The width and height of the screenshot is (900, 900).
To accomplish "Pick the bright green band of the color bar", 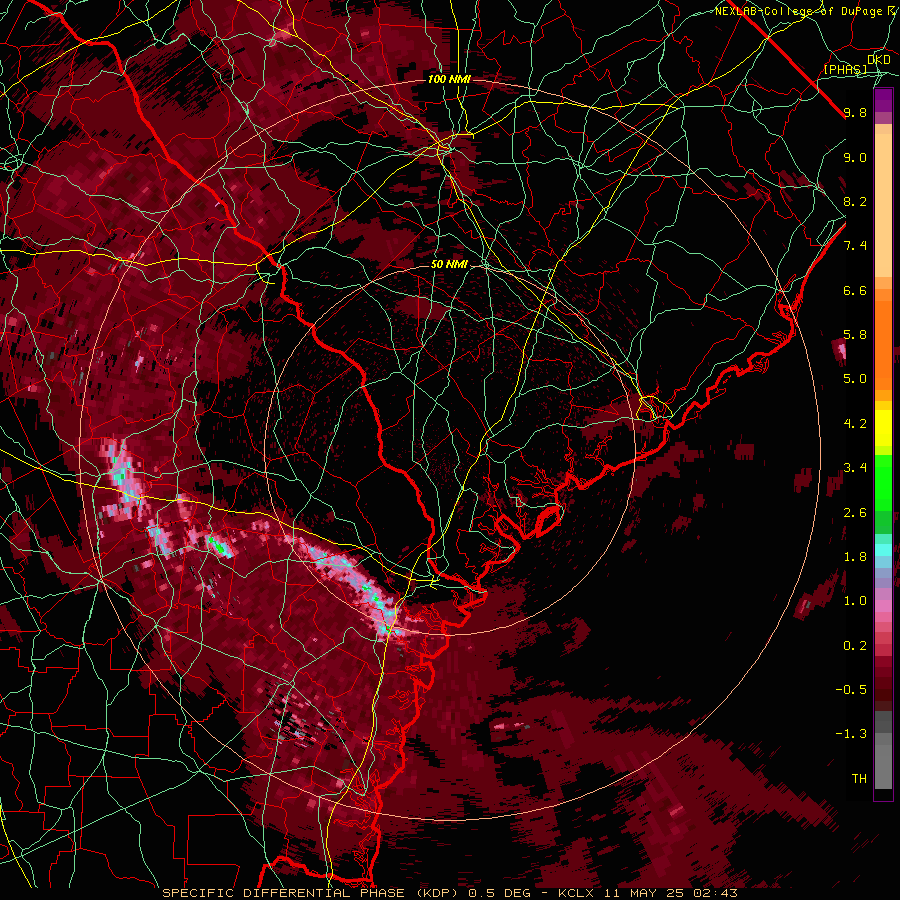I will click(883, 482).
